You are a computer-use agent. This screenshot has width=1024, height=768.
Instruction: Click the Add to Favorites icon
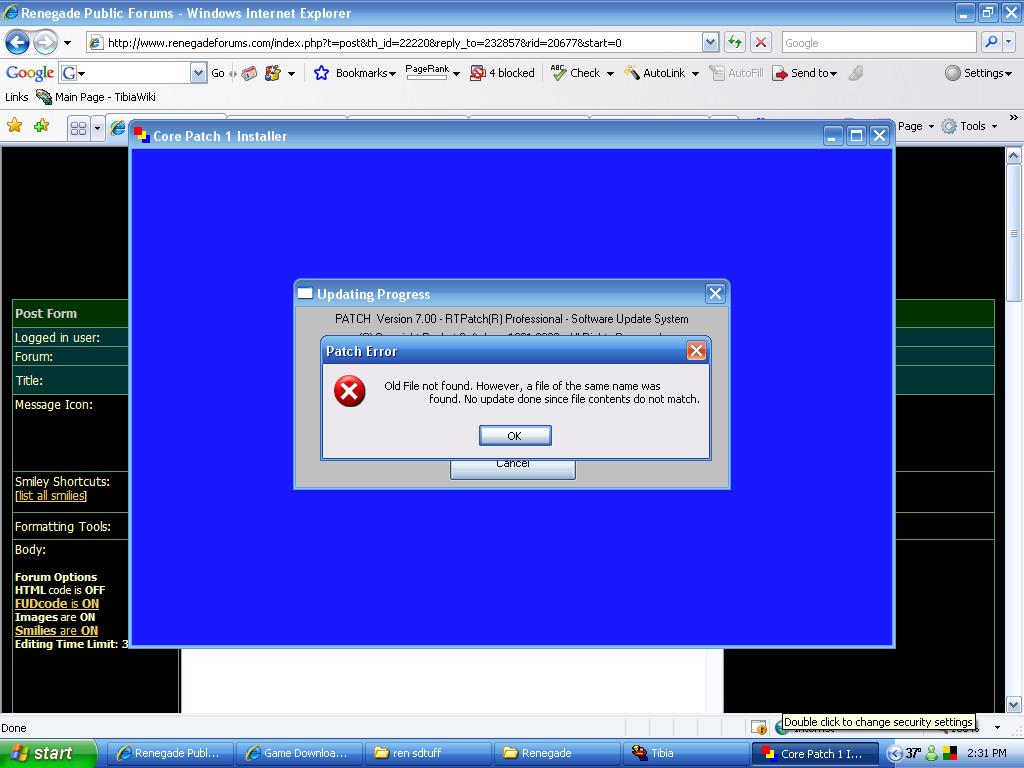point(41,126)
